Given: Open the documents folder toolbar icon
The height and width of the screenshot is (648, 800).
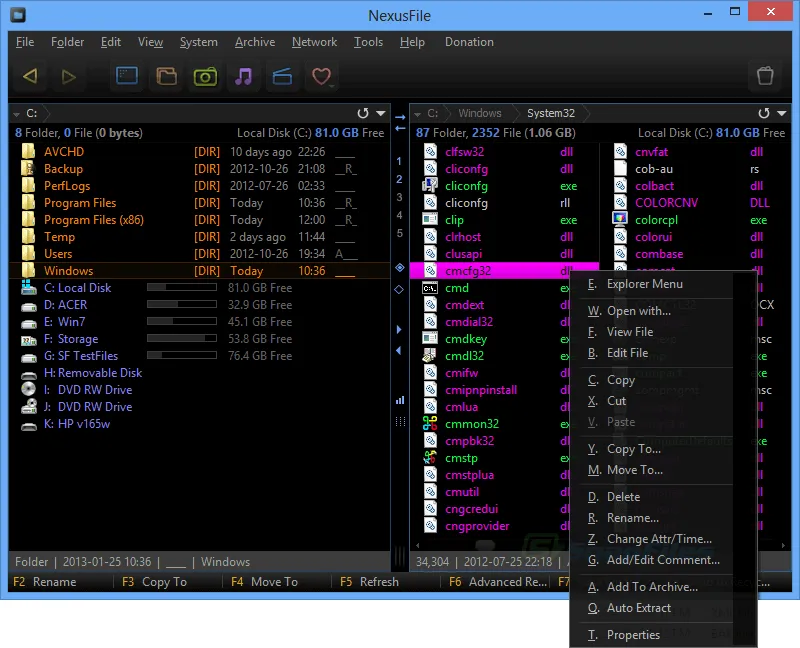Looking at the screenshot, I should coord(166,76).
